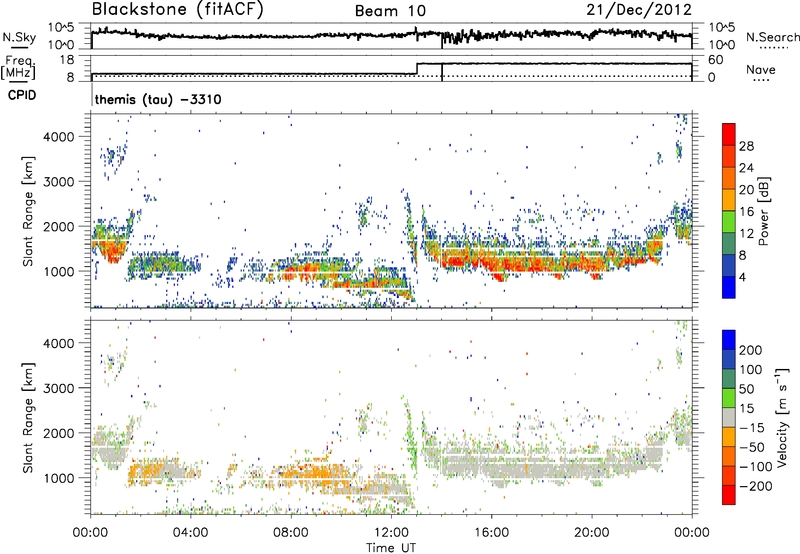This screenshot has height=554, width=800.
Task: Click the Slant Range label of power panel
Action: point(28,211)
